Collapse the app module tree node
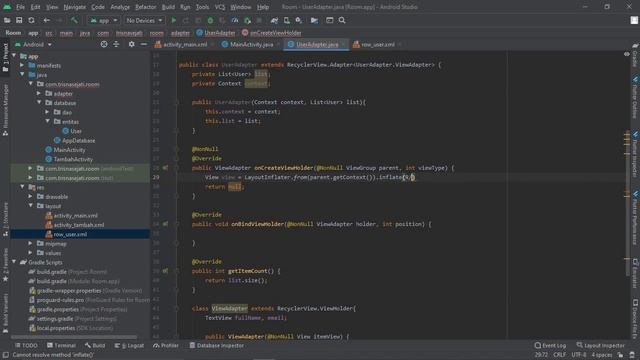 pos(14,56)
